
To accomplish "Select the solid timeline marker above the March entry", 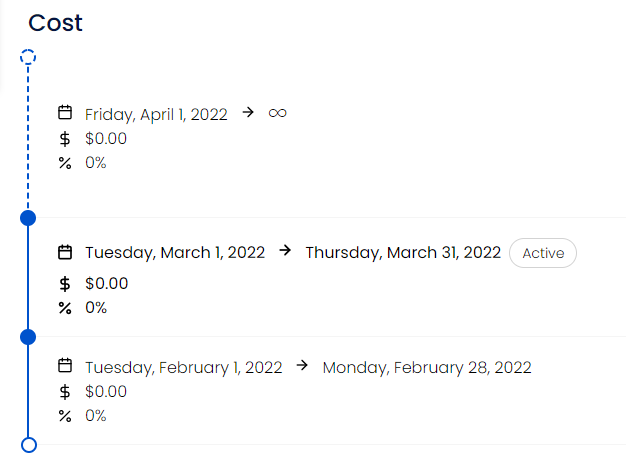I will 28,218.
